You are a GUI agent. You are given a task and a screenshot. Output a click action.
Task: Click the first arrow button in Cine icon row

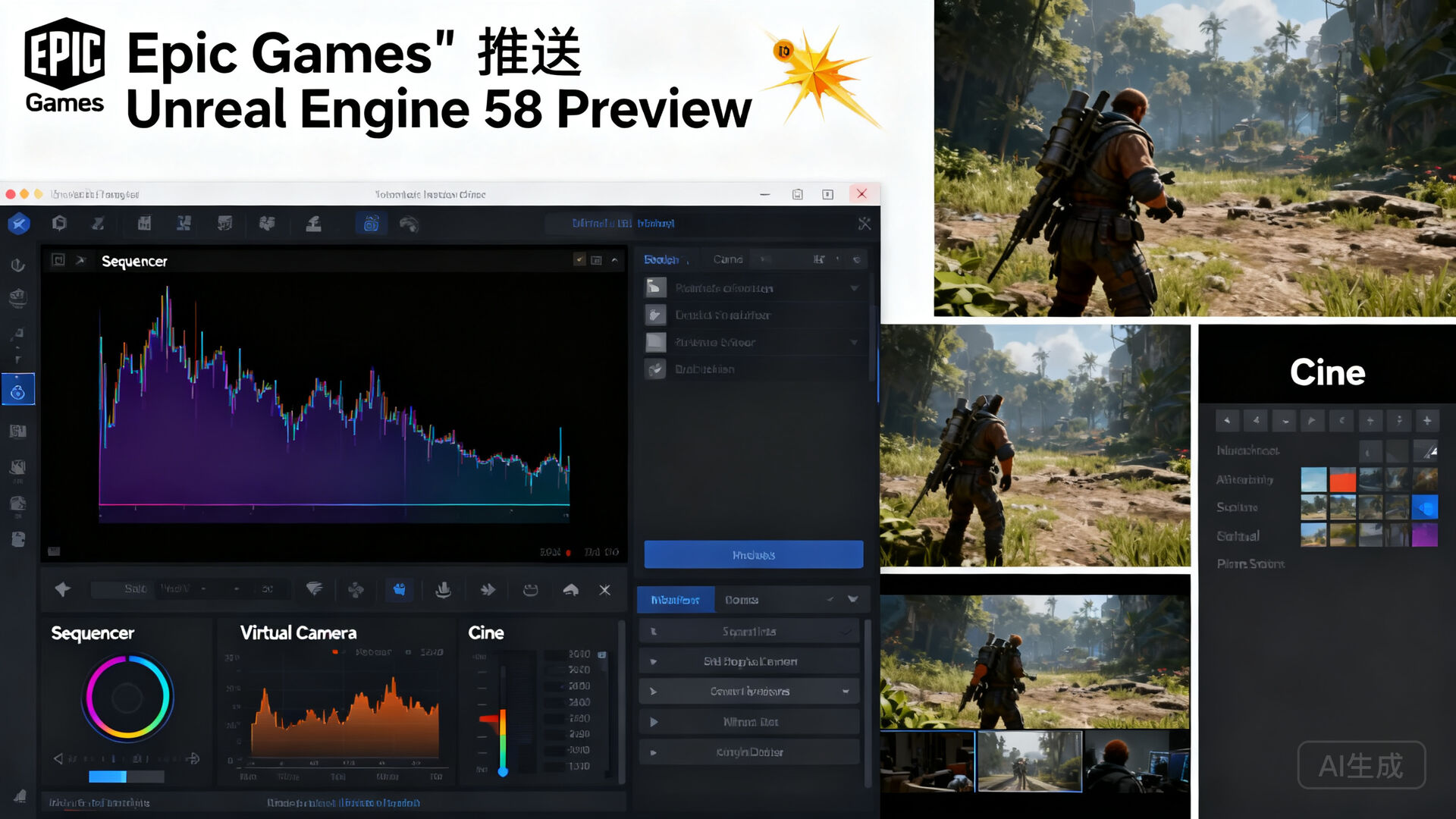click(x=1227, y=420)
